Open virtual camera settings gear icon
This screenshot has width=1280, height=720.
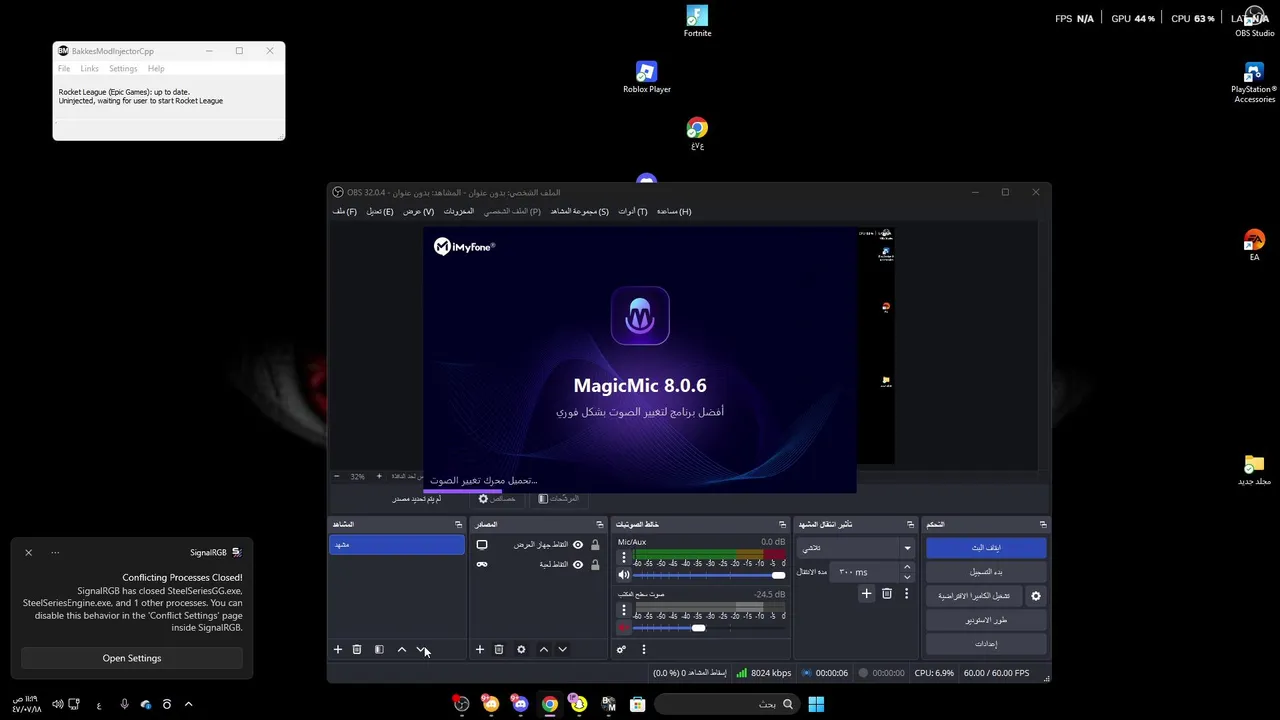(x=1036, y=596)
